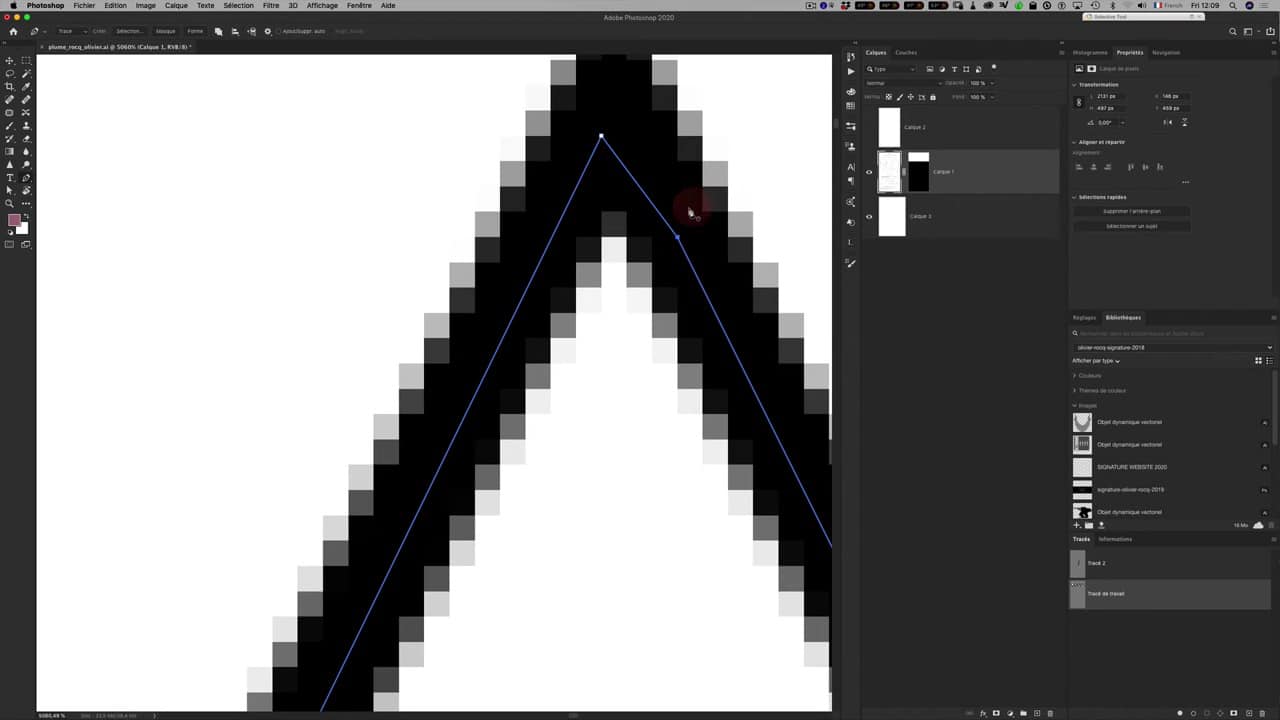Switch to the Informations tab
The height and width of the screenshot is (720, 1280).
coord(1115,539)
